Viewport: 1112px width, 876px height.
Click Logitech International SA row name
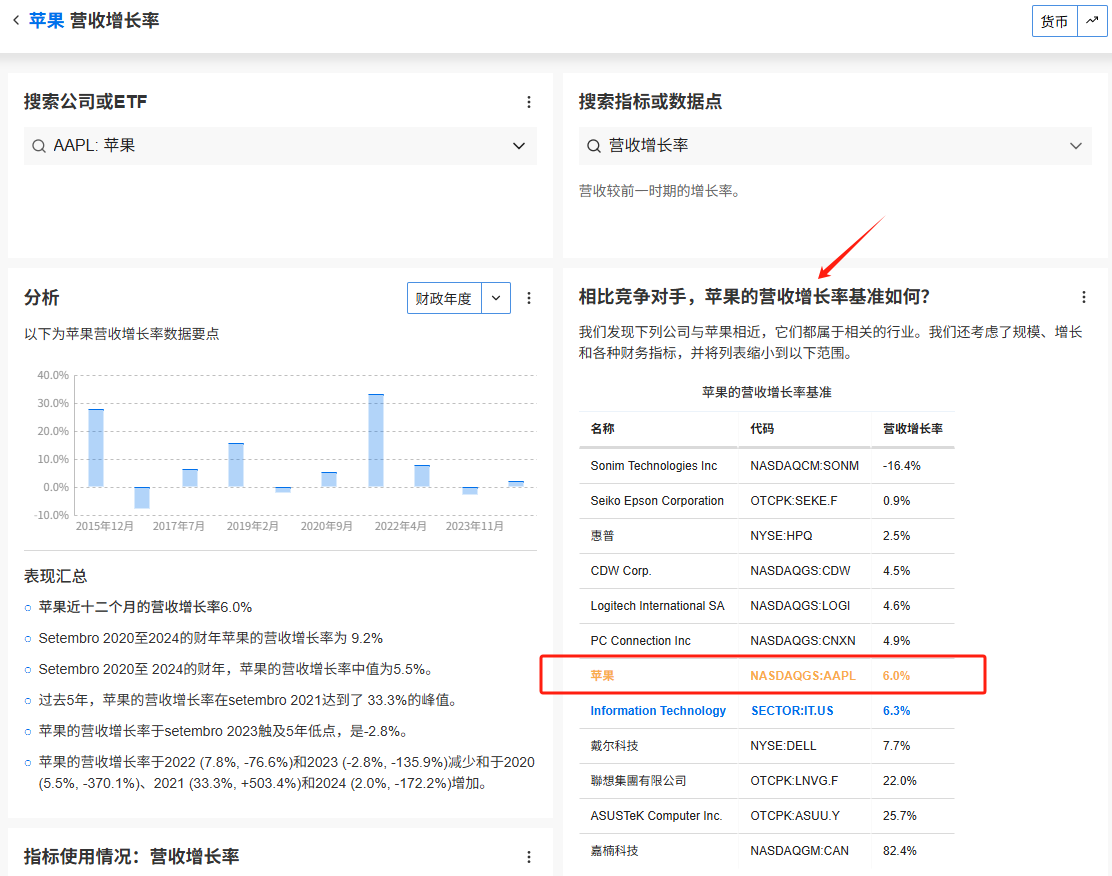tap(657, 606)
